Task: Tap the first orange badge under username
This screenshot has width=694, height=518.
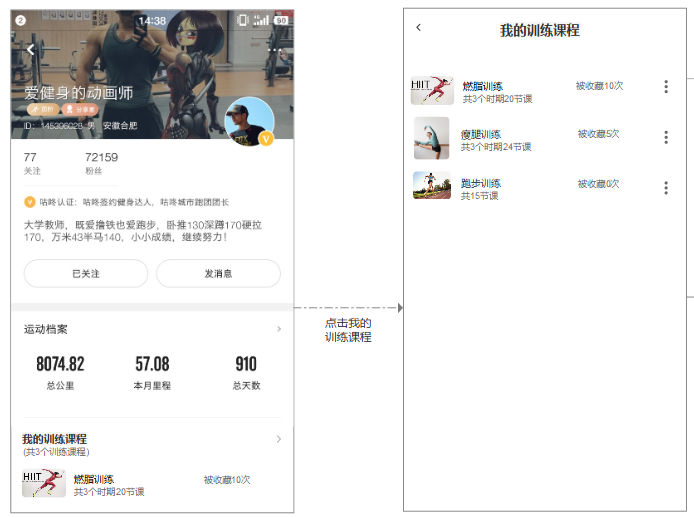Action: 43,109
